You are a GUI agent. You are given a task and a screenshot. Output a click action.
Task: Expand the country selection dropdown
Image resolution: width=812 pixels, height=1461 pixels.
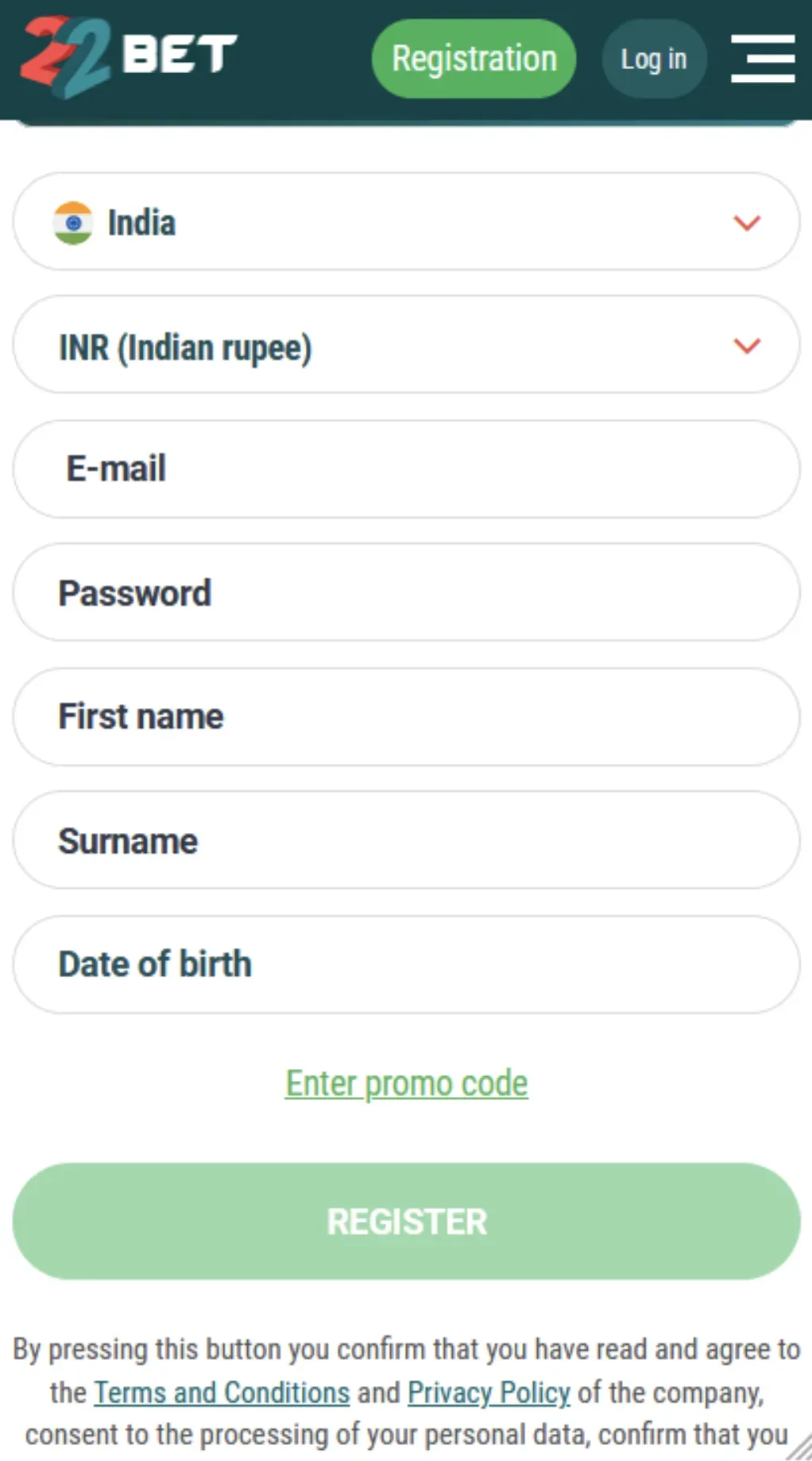coord(406,222)
